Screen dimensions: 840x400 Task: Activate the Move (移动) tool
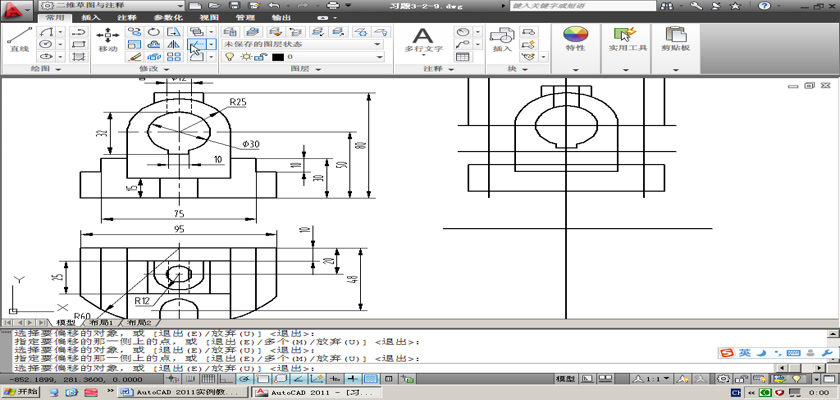108,39
